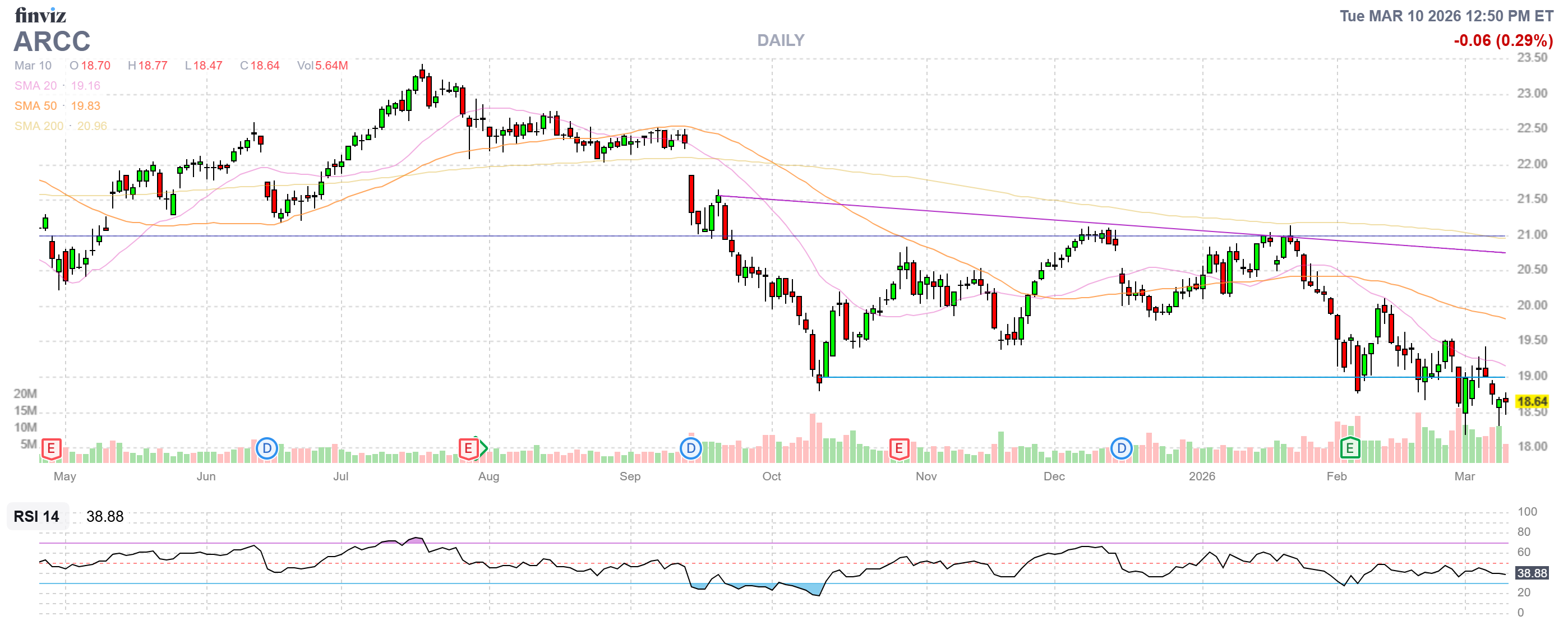Click the ARCC ticker symbol
This screenshot has height=630, width=1568.
tap(52, 42)
